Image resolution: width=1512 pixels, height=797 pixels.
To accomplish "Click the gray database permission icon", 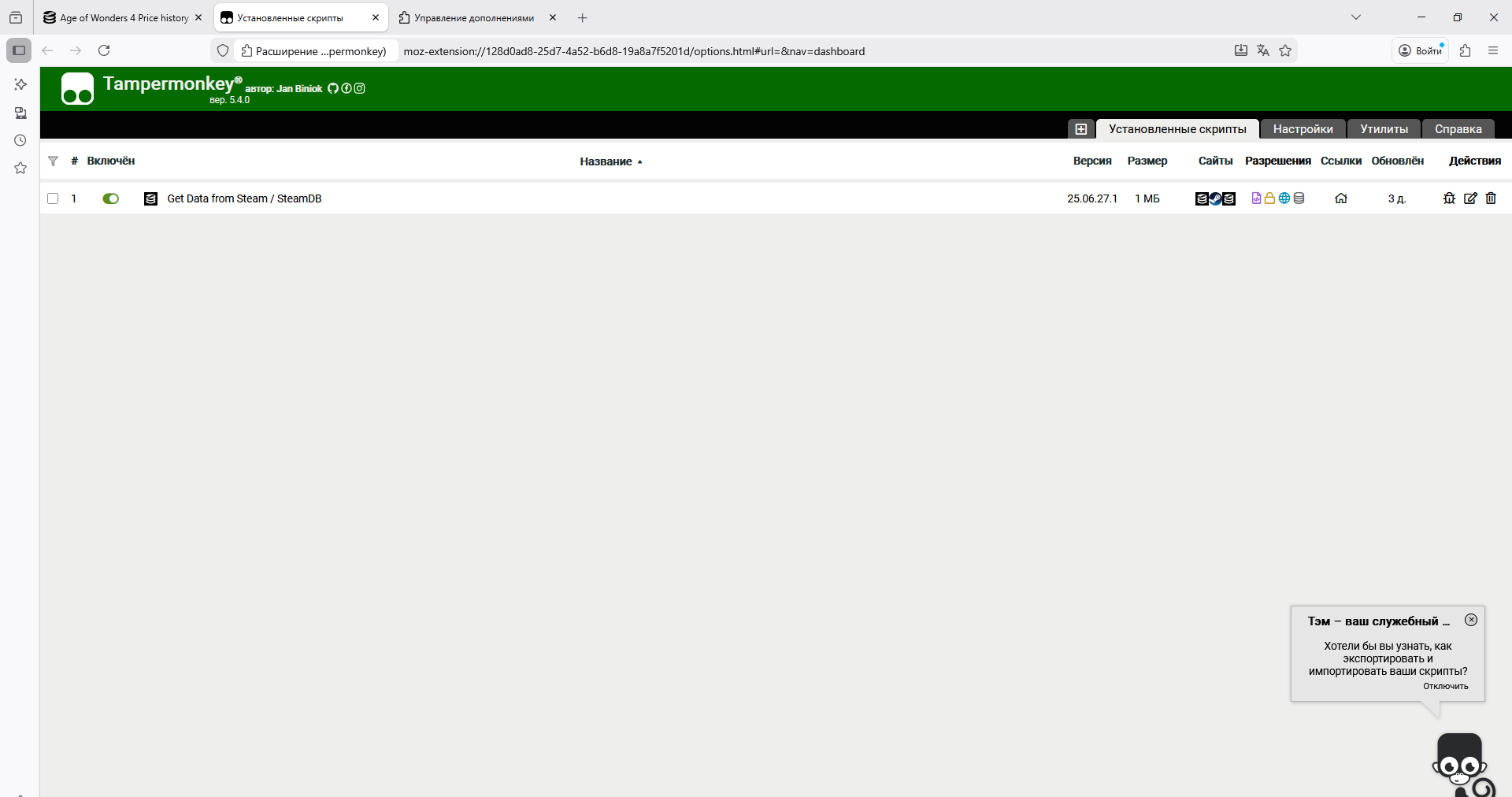I will (1299, 198).
